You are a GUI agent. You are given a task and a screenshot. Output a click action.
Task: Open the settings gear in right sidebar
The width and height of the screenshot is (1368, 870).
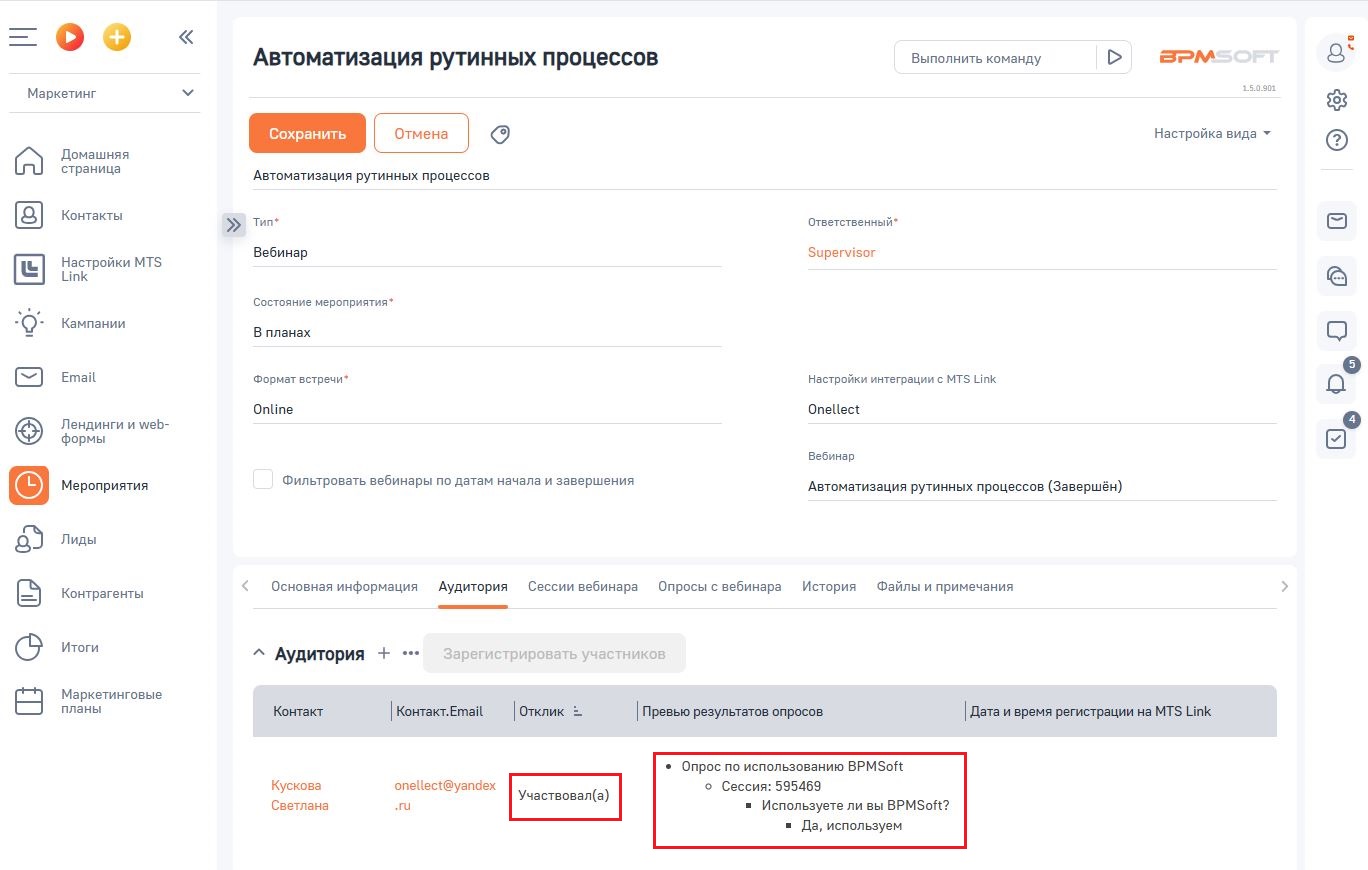click(x=1336, y=100)
